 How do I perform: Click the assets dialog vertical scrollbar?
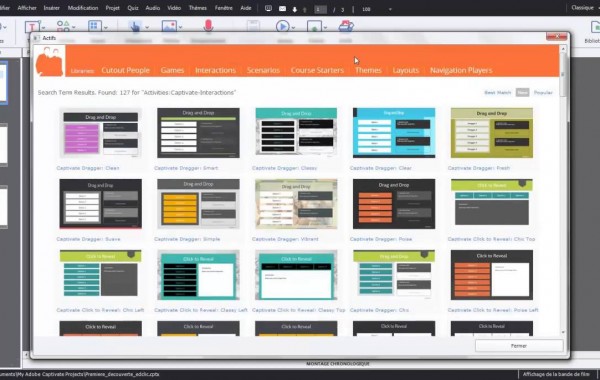pos(563,190)
